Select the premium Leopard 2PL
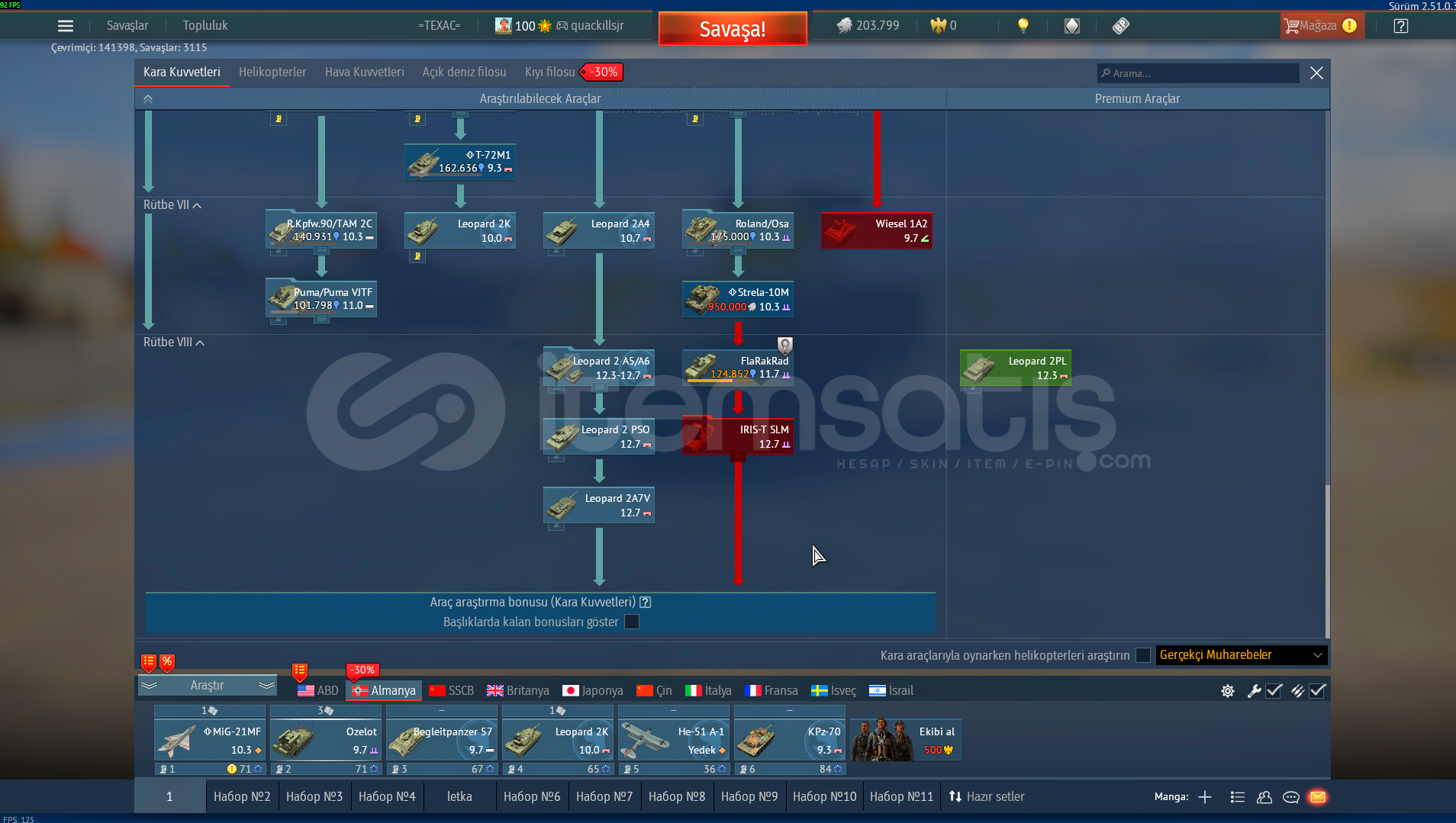This screenshot has height=823, width=1456. pyautogui.click(x=1016, y=368)
